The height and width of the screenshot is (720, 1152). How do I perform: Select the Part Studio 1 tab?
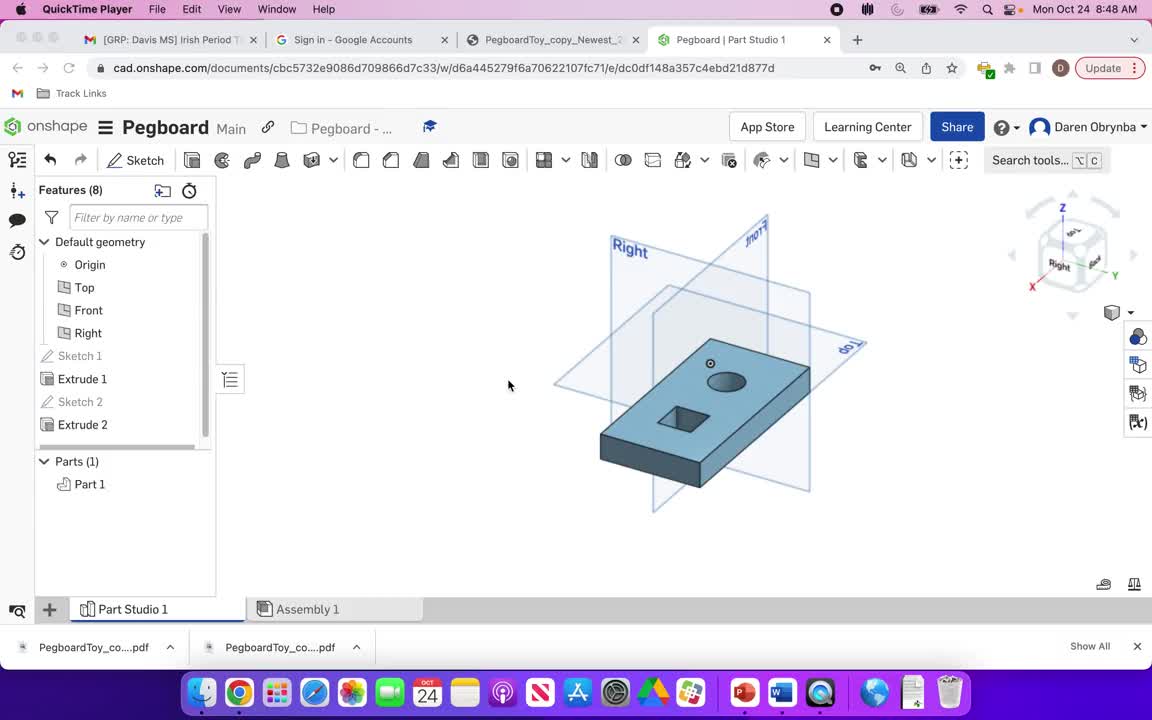pos(157,609)
